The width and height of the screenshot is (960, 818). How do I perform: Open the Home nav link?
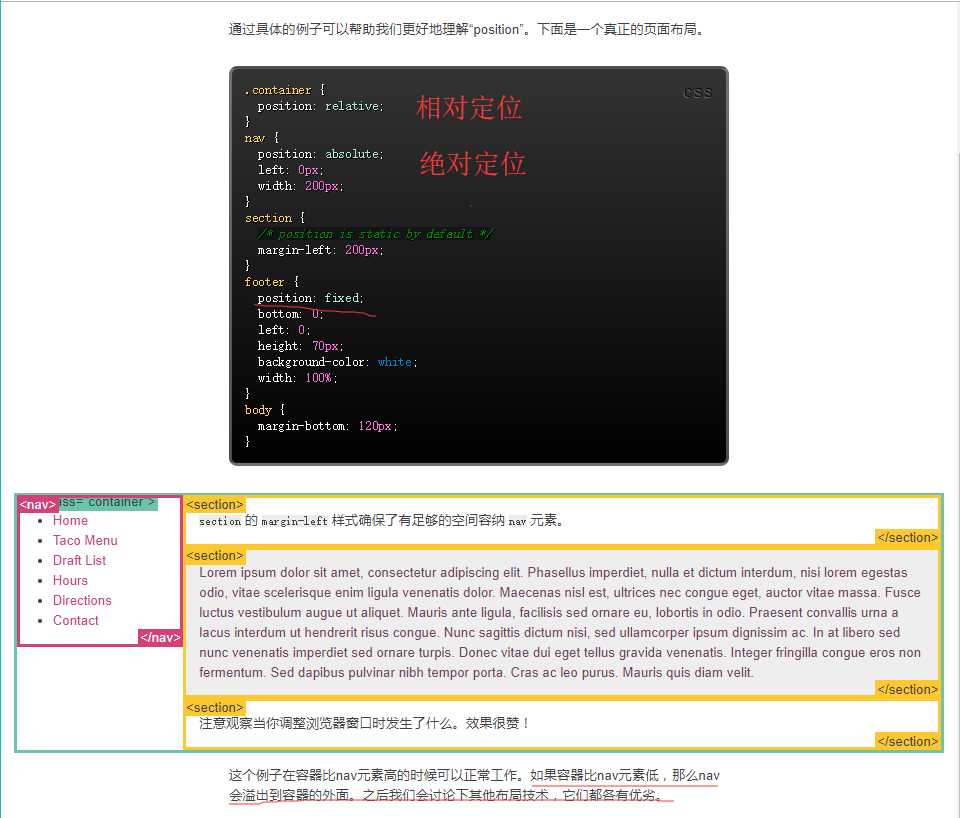(x=70, y=520)
